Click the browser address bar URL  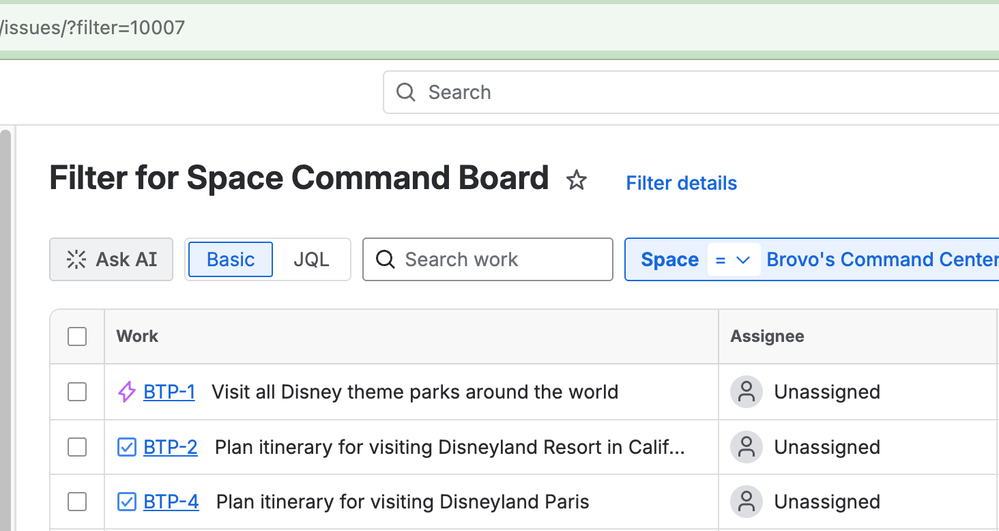93,27
